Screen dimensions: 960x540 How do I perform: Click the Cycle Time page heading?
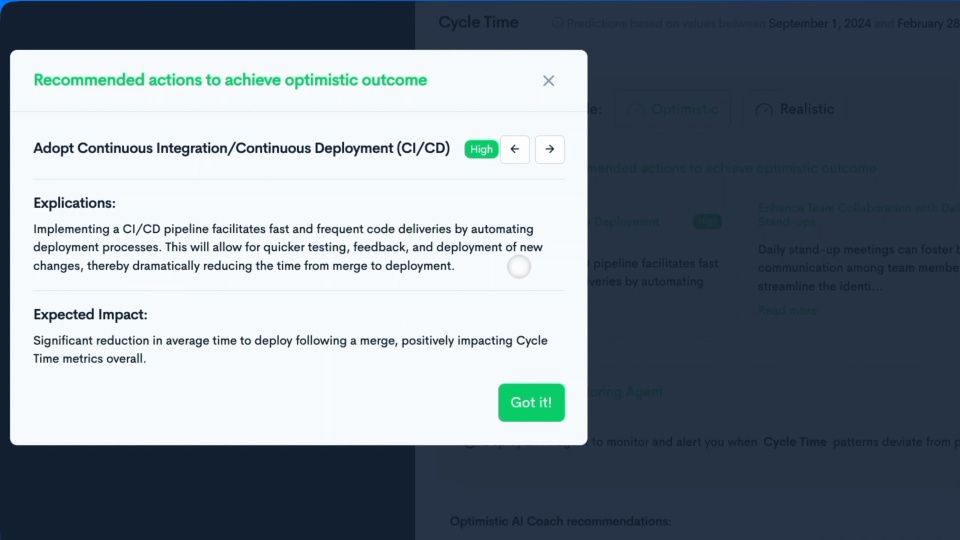[x=479, y=23]
